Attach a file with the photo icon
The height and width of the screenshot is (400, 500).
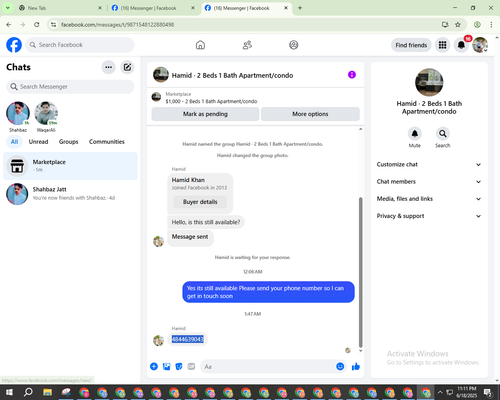tap(166, 366)
